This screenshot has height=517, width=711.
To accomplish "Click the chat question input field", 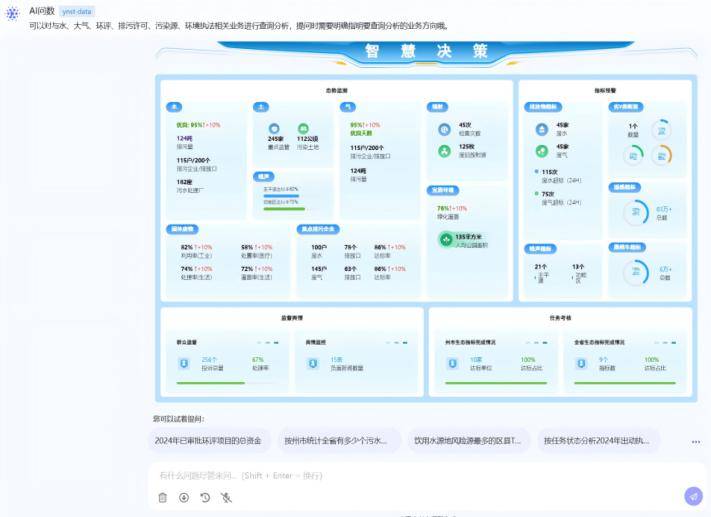I will (x=400, y=476).
